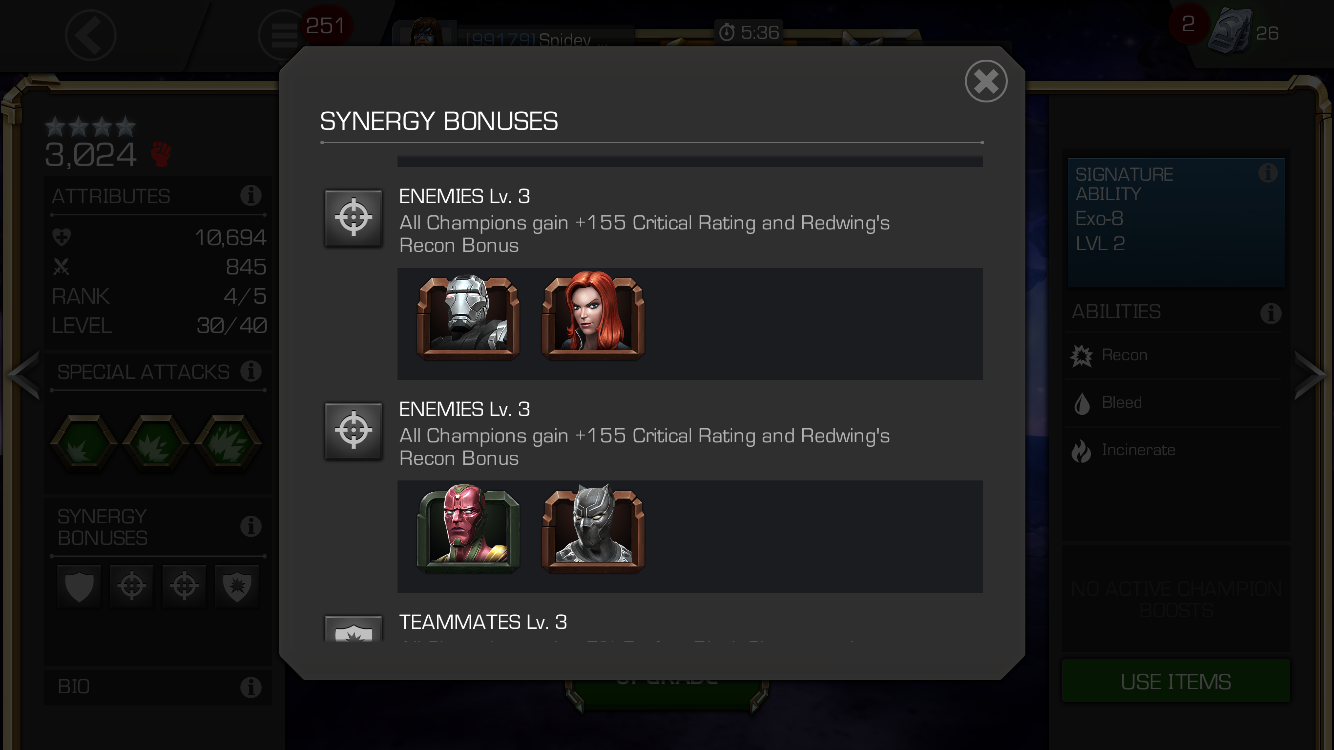Use Items green button
The image size is (1334, 750).
coord(1176,681)
